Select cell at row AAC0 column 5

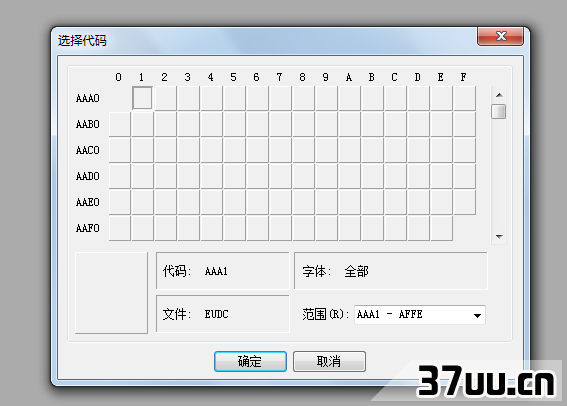(x=234, y=150)
